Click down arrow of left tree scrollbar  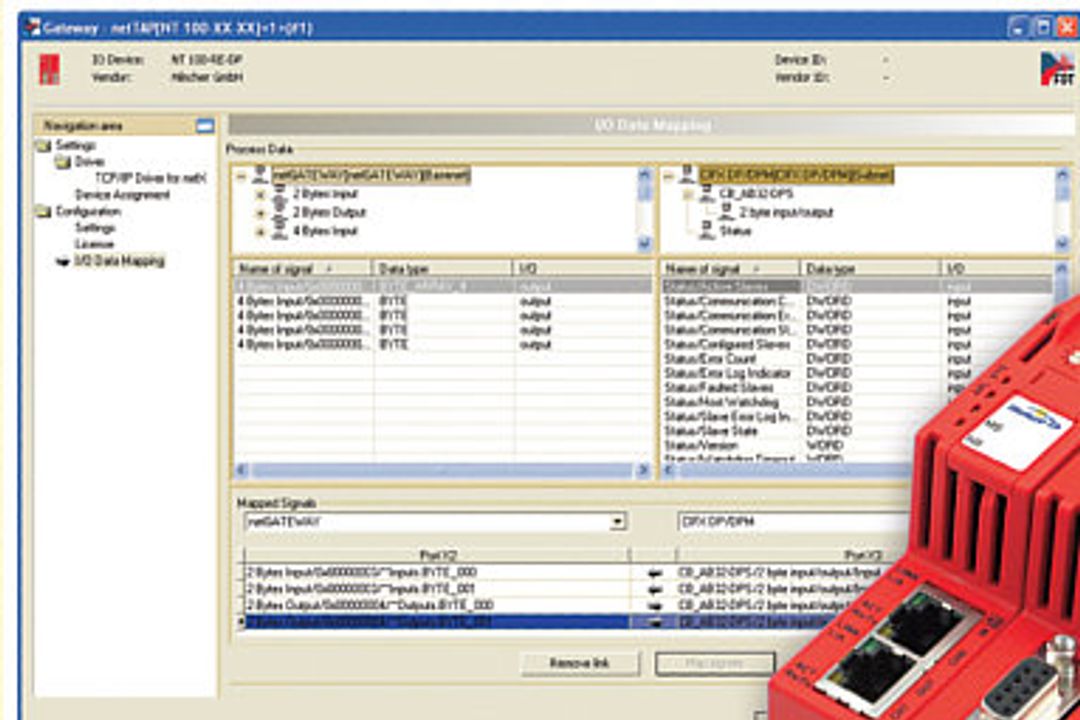point(645,243)
